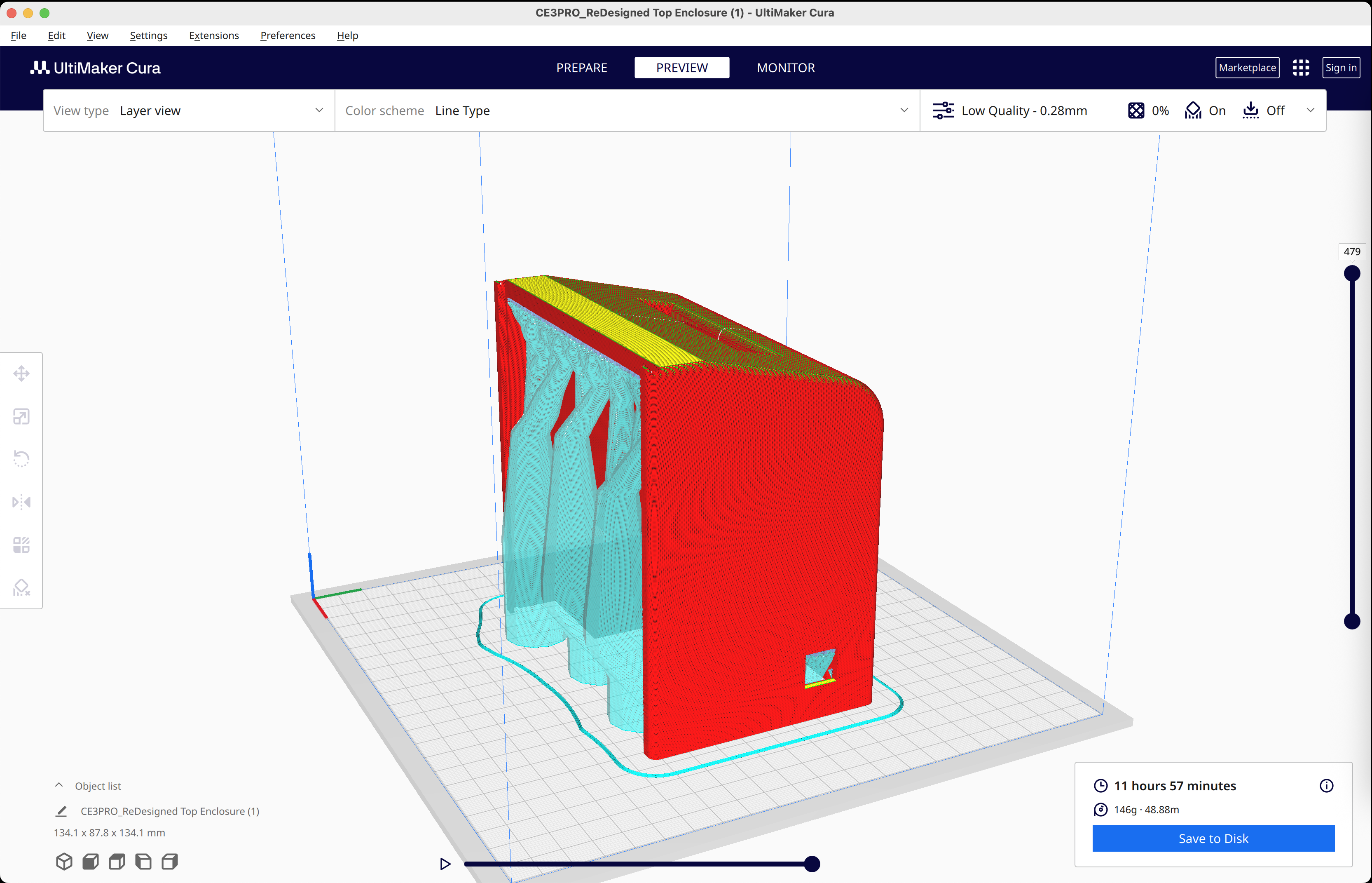Click the simulation path slider handle

(x=812, y=864)
